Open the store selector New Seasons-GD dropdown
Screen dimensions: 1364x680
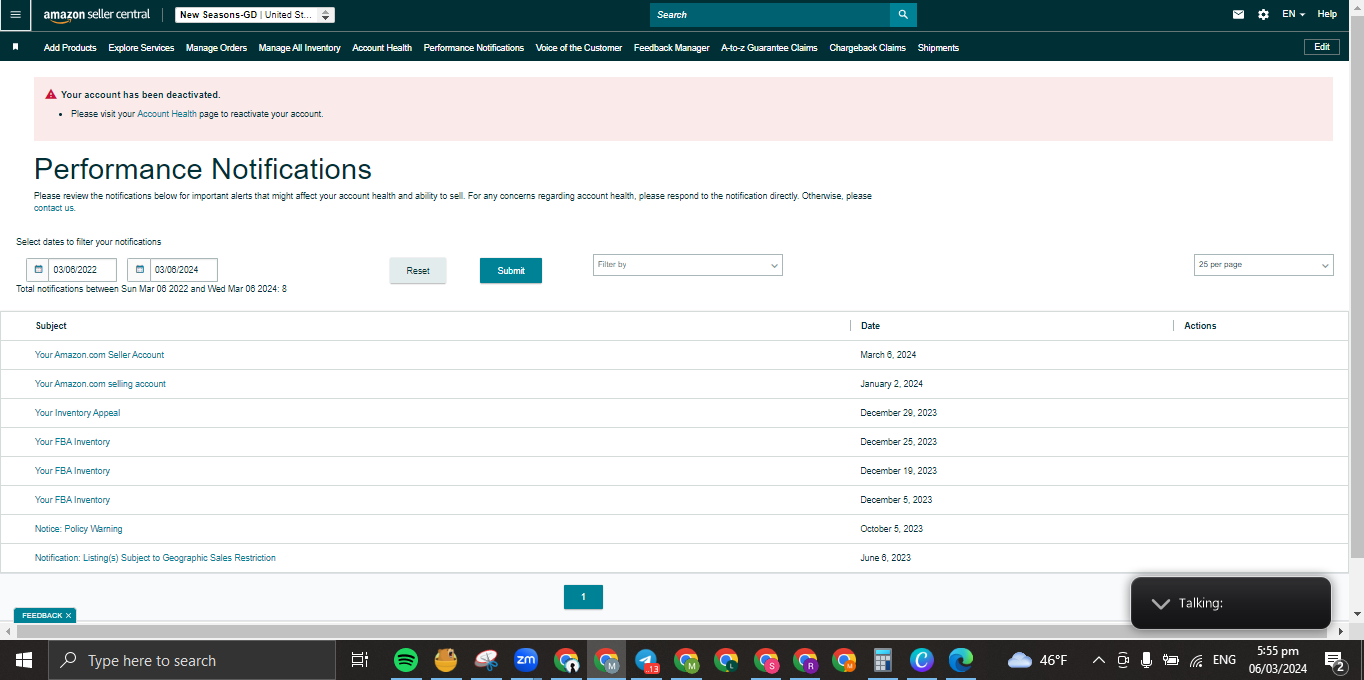(255, 15)
